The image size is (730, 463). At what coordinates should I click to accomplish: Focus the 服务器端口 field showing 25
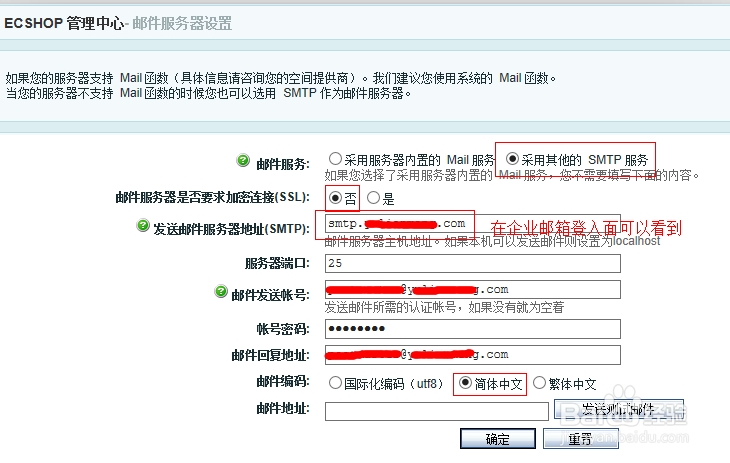click(473, 263)
